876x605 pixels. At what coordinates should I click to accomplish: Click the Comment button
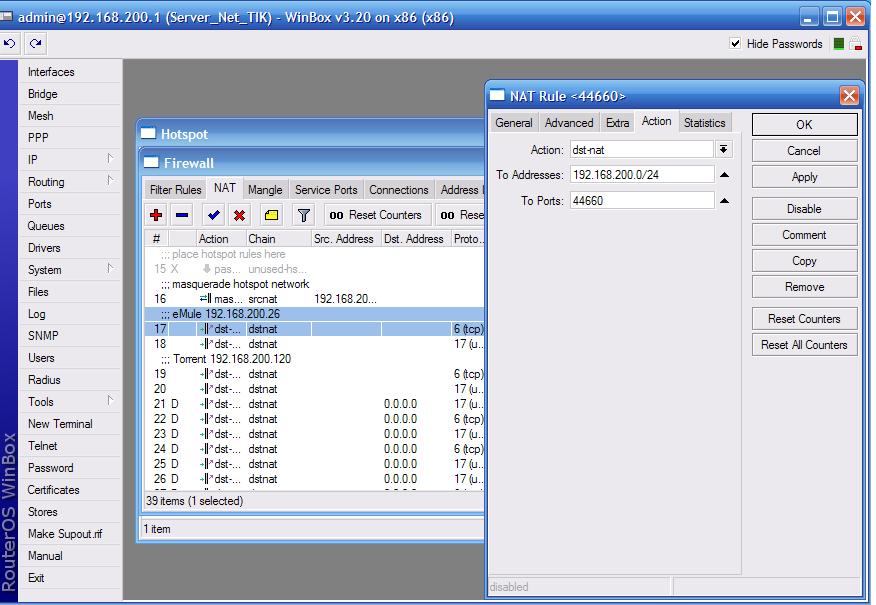pos(804,235)
